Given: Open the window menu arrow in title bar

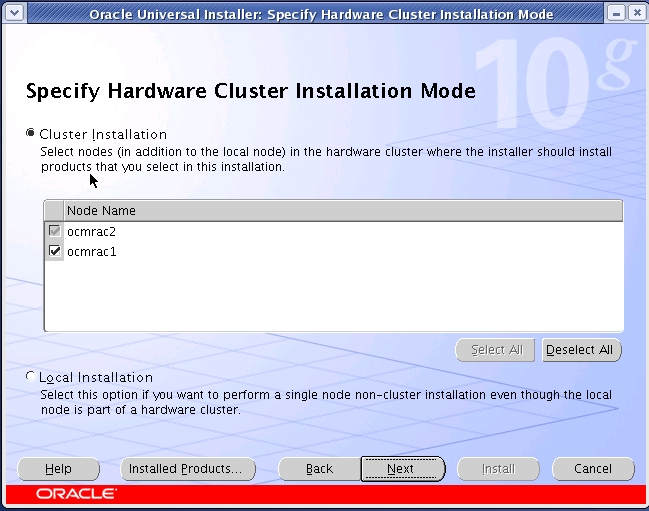Looking at the screenshot, I should pos(14,13).
